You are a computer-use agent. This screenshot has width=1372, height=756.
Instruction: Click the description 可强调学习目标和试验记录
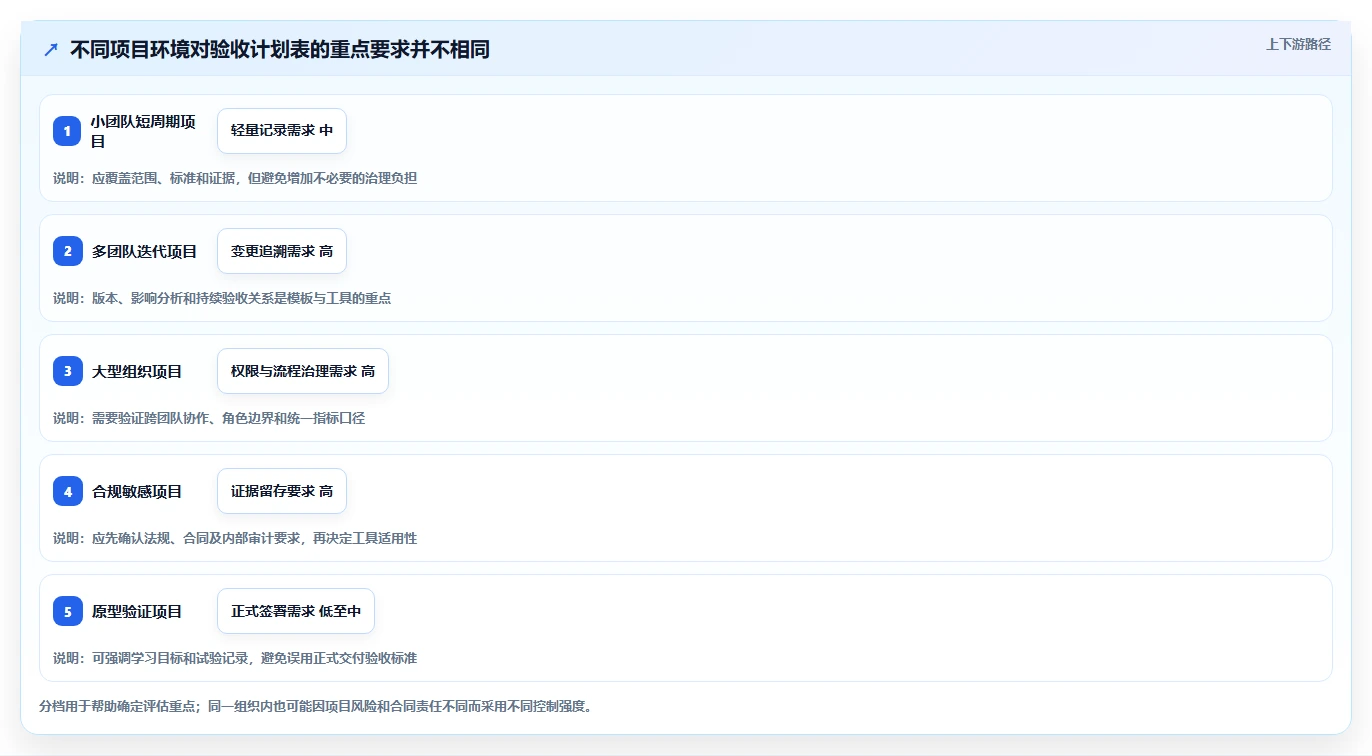171,658
